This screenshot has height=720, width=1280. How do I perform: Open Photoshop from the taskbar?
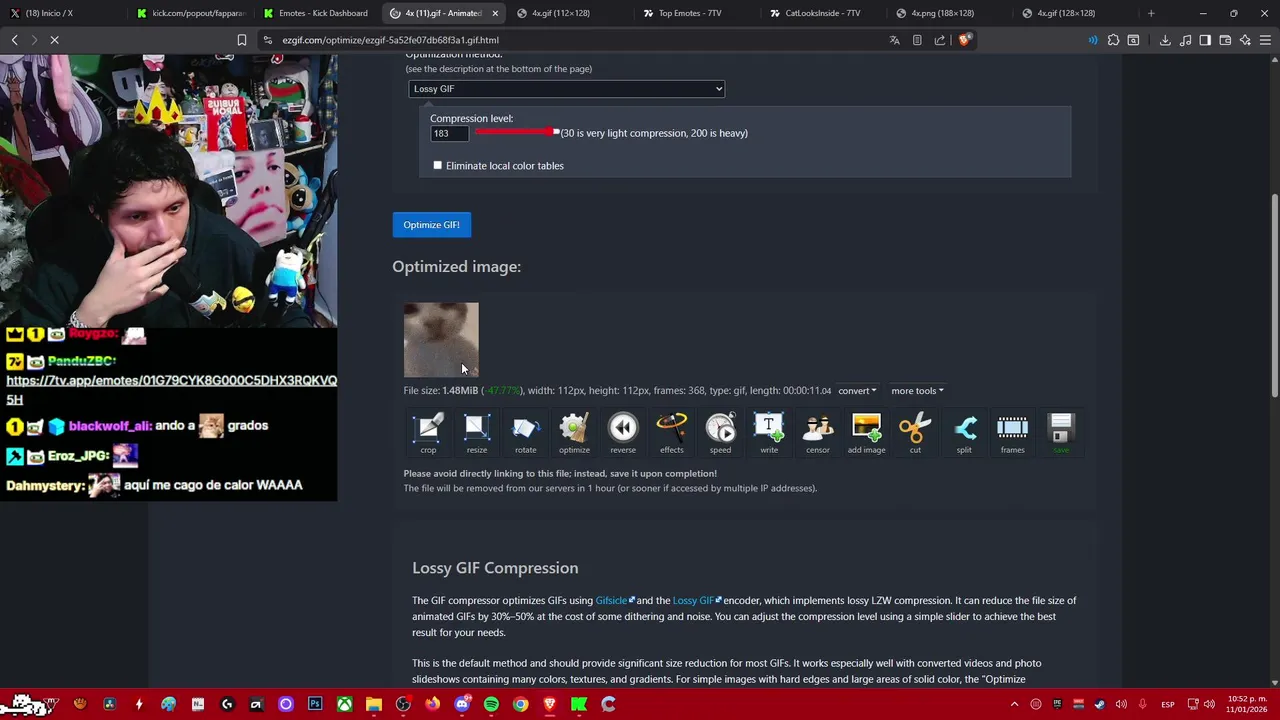(315, 704)
